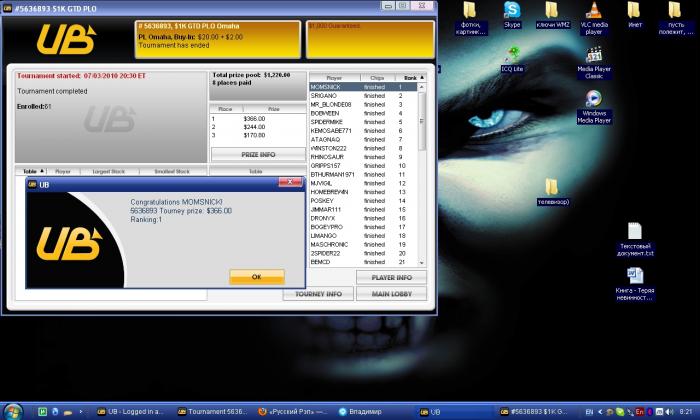Open the 'ключи WMZ' desktop folder
The image size is (700, 420).
[553, 15]
